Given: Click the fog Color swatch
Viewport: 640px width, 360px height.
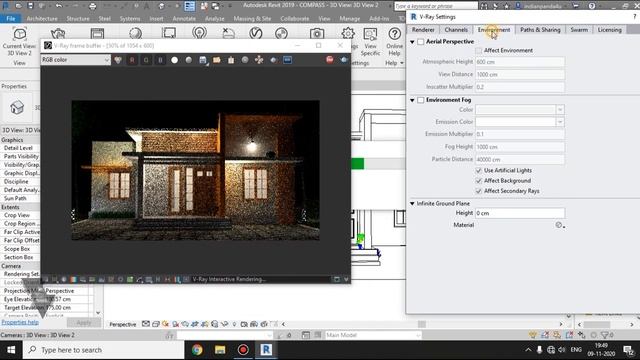Looking at the screenshot, I should [516, 110].
